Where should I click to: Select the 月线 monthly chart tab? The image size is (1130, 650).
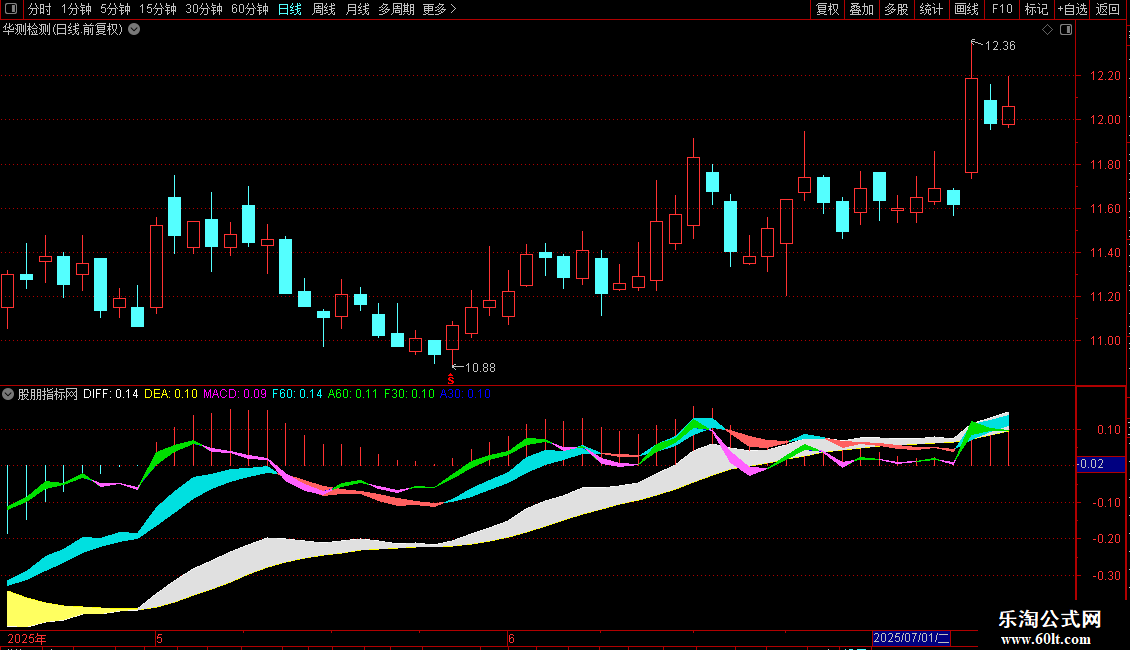(357, 9)
